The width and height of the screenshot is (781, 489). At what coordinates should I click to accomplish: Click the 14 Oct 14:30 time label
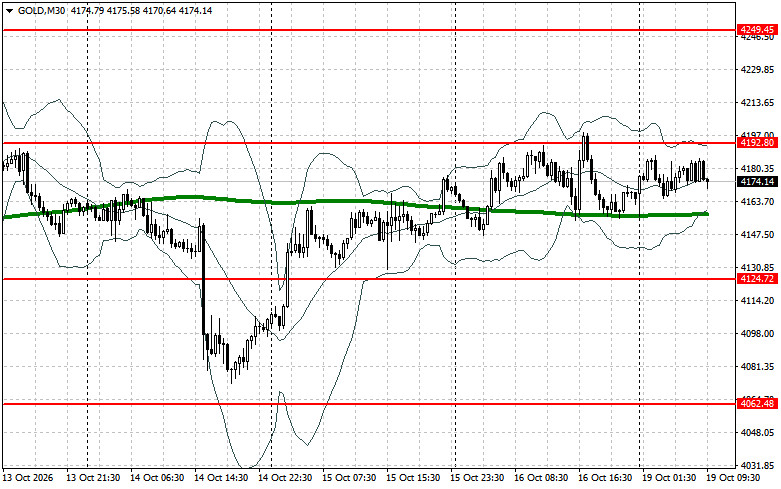pyautogui.click(x=221, y=478)
